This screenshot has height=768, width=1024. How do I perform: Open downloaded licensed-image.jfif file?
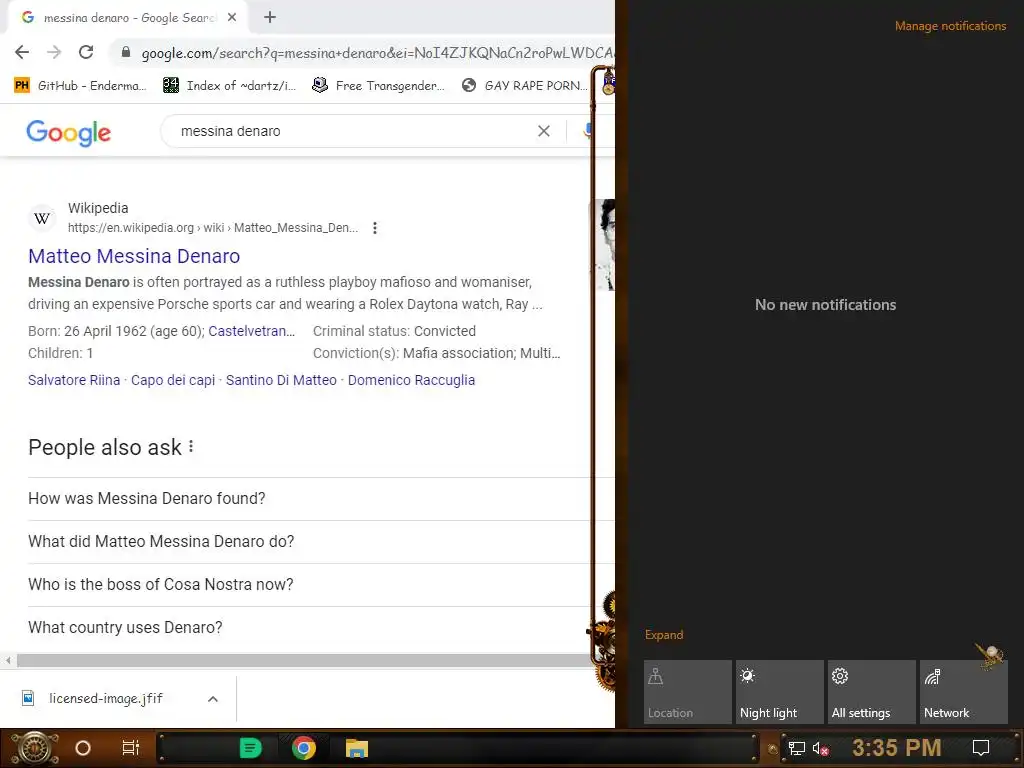(x=104, y=699)
